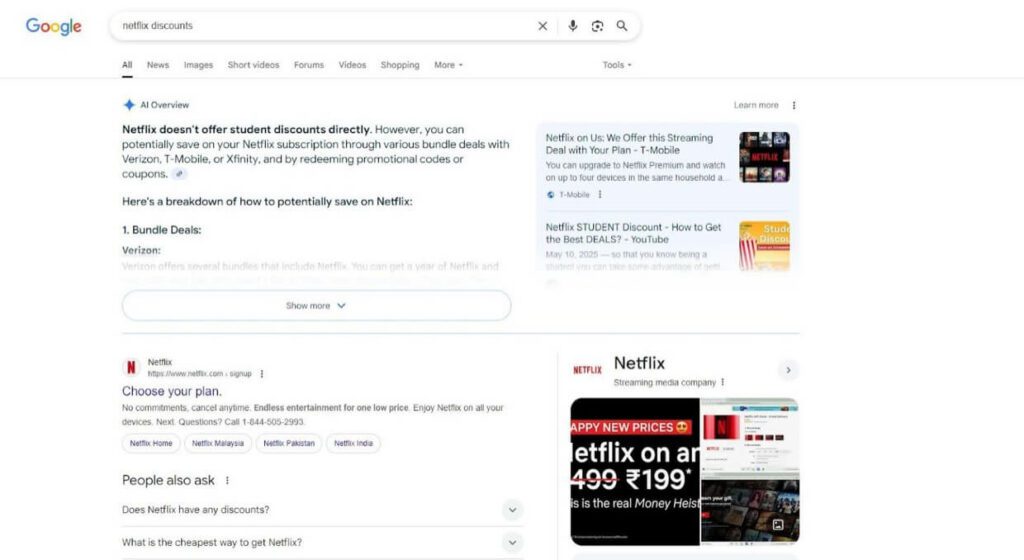
Task: Open the 'Happy New Prices' ₹199 Netflix image
Action: [x=635, y=471]
